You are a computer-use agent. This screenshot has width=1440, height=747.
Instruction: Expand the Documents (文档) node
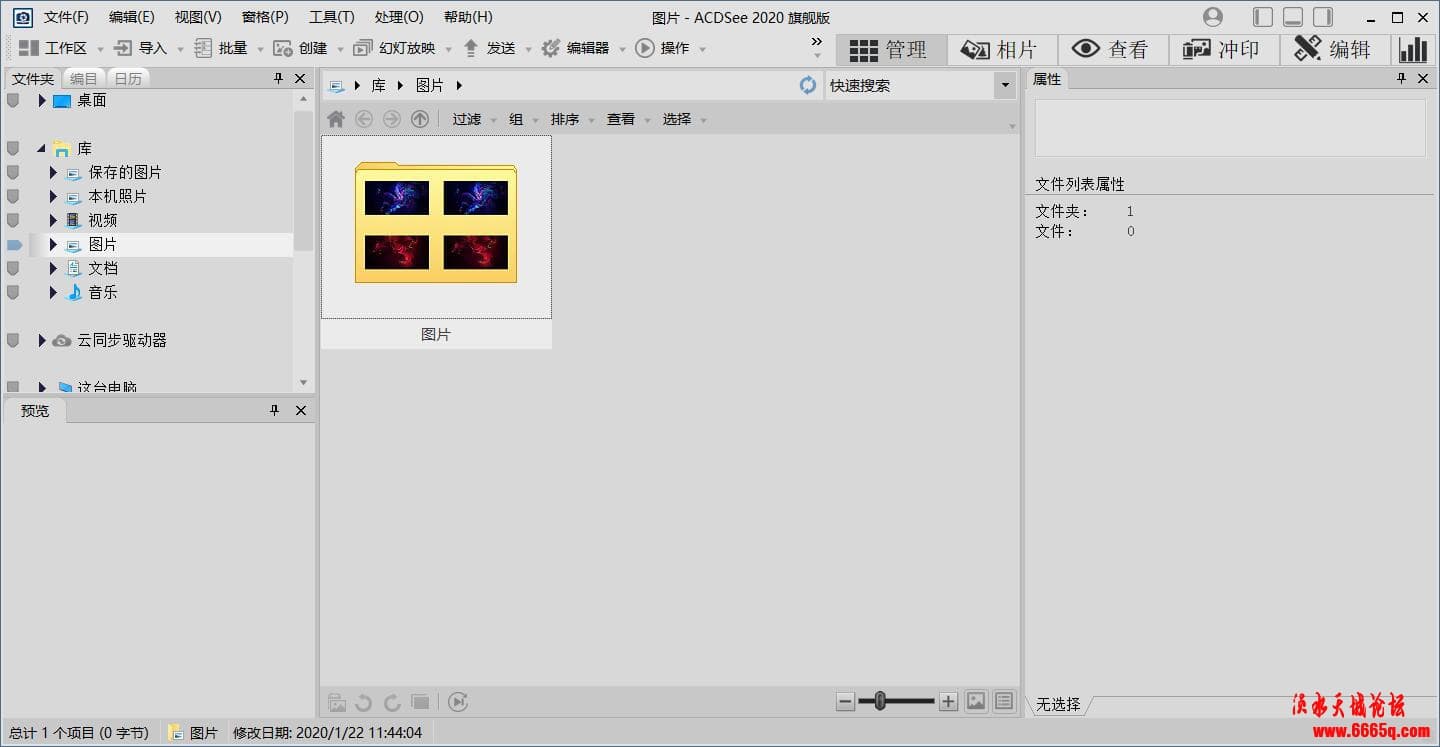53,268
